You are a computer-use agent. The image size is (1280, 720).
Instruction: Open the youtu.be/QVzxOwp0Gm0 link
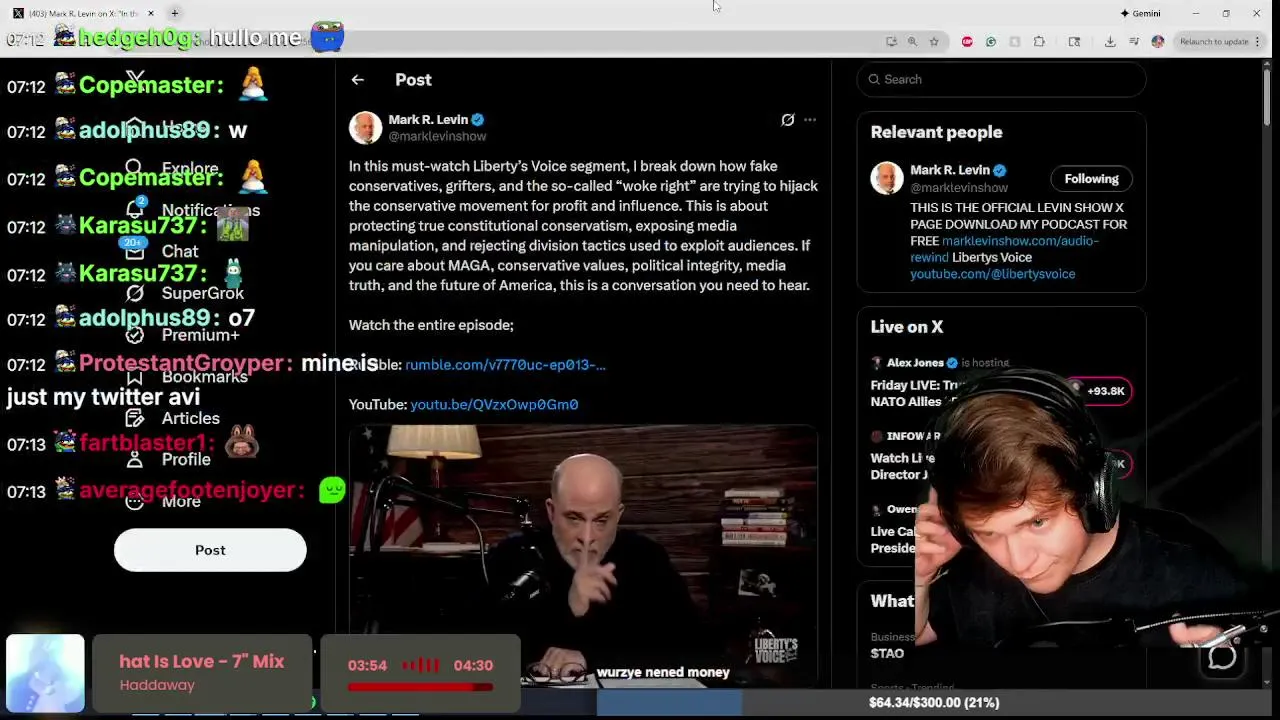coord(494,404)
